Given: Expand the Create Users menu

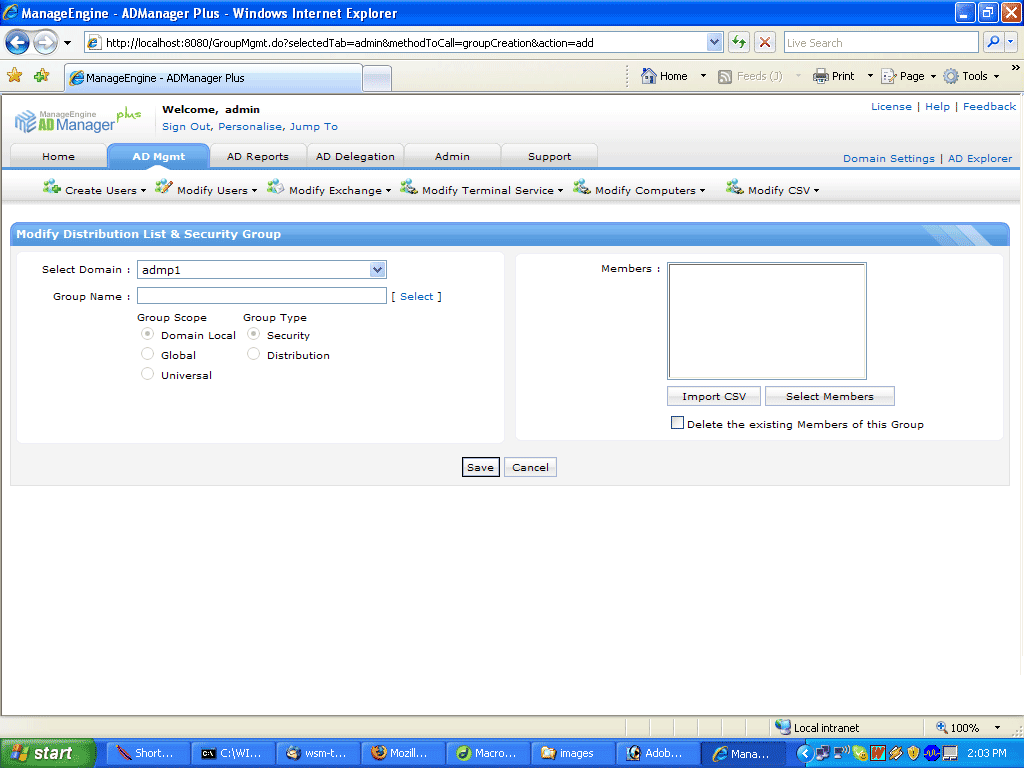Looking at the screenshot, I should [x=144, y=191].
